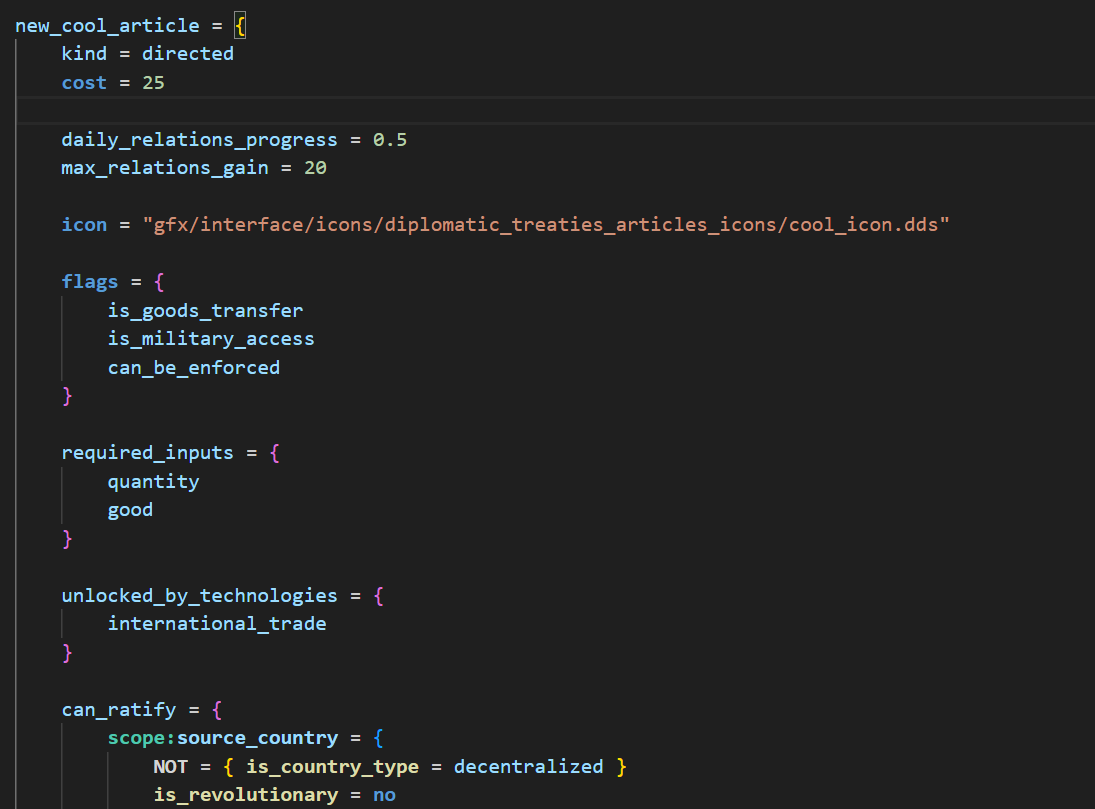The height and width of the screenshot is (809, 1095).
Task: Click the number 25 after cost
Action: tap(154, 82)
